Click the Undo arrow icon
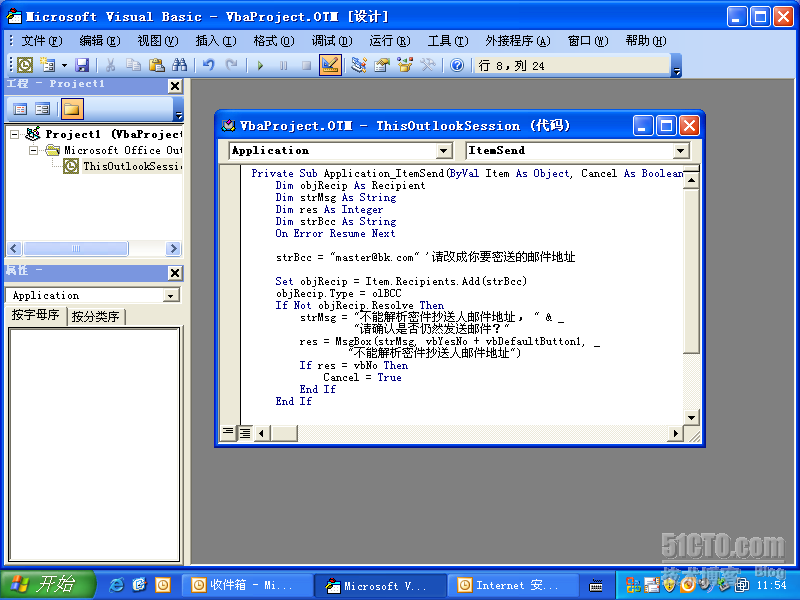800x600 pixels. coord(208,65)
